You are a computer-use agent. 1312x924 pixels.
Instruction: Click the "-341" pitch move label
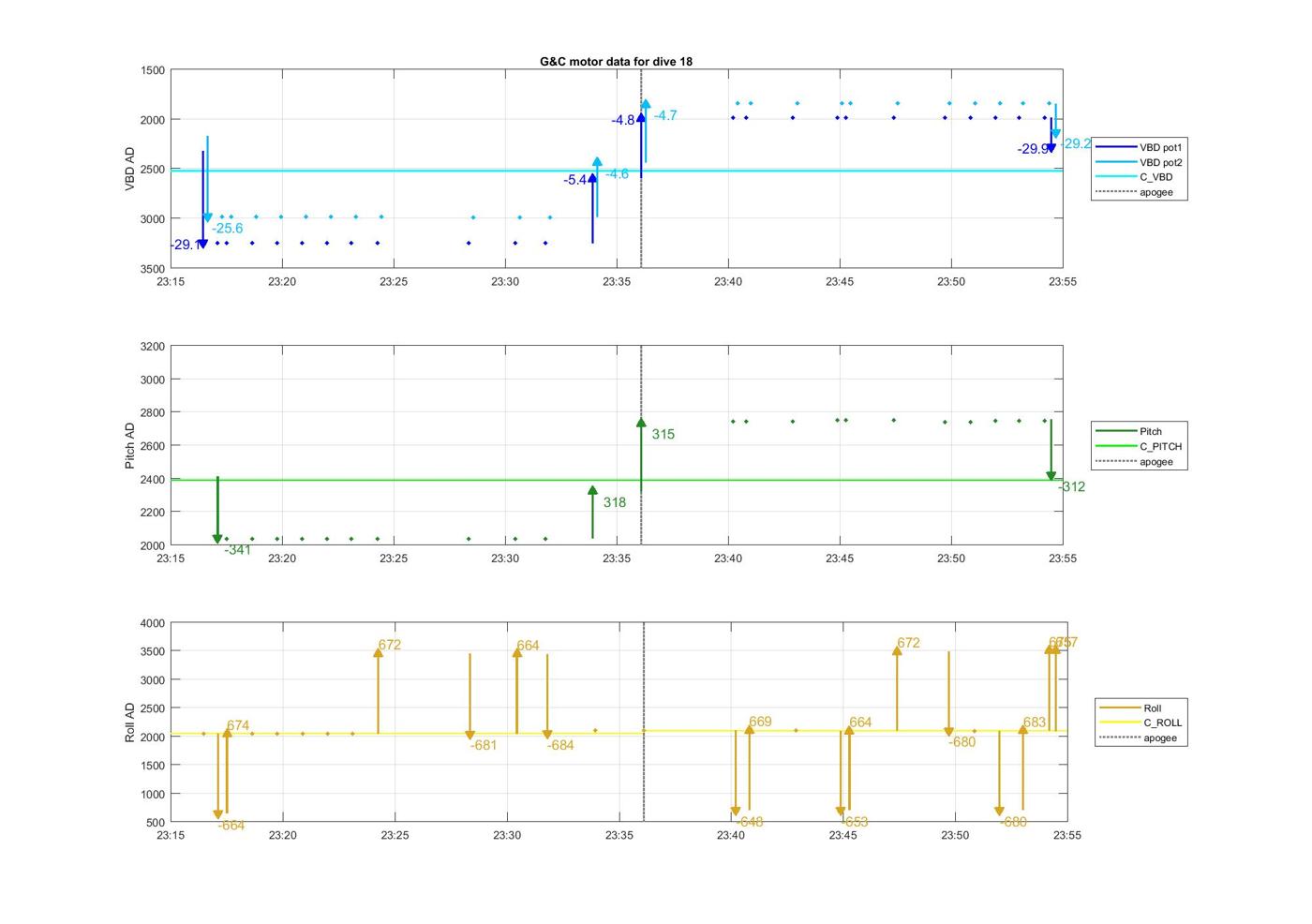point(237,550)
